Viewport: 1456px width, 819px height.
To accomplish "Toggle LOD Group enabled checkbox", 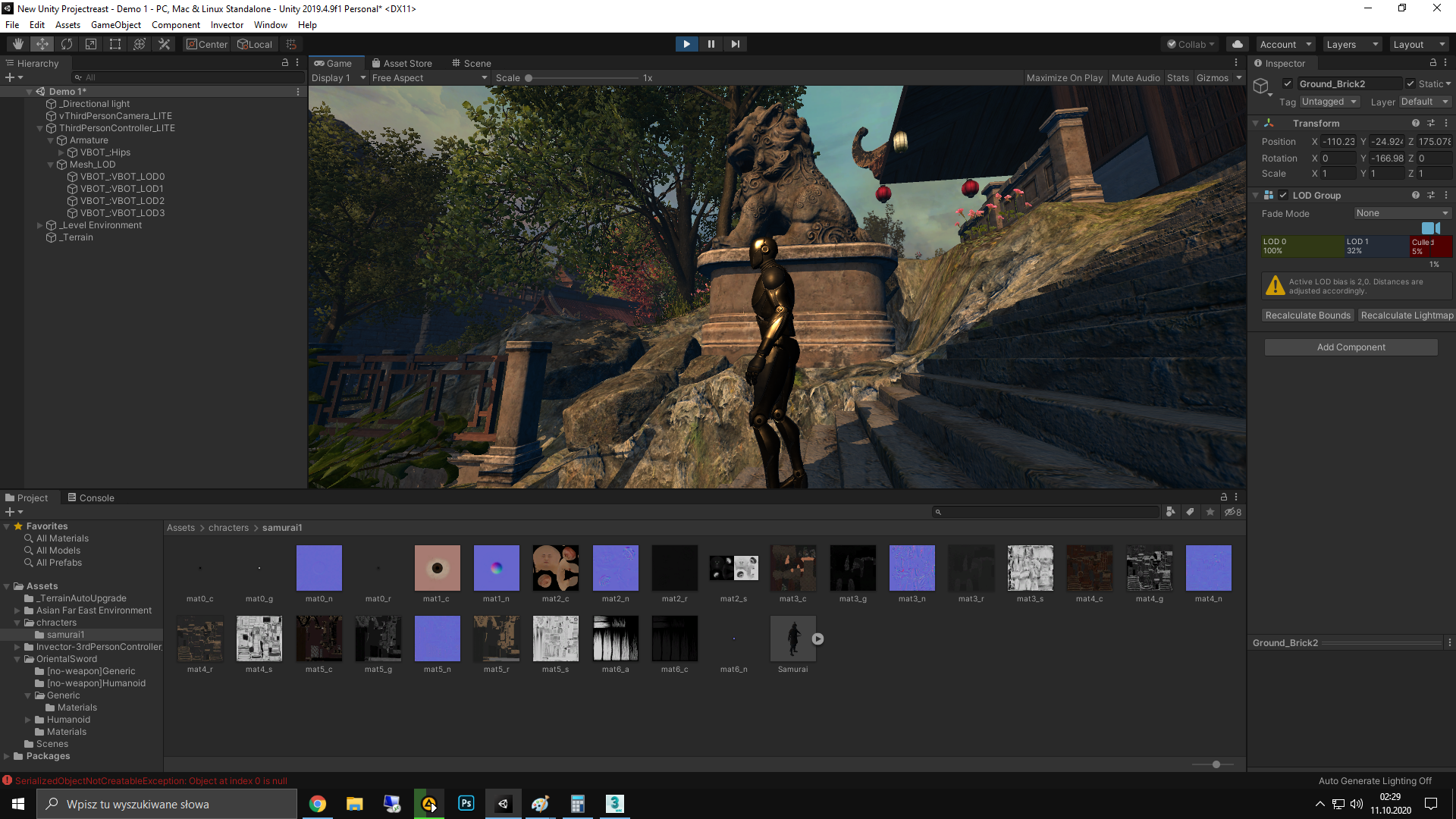I will [1283, 195].
